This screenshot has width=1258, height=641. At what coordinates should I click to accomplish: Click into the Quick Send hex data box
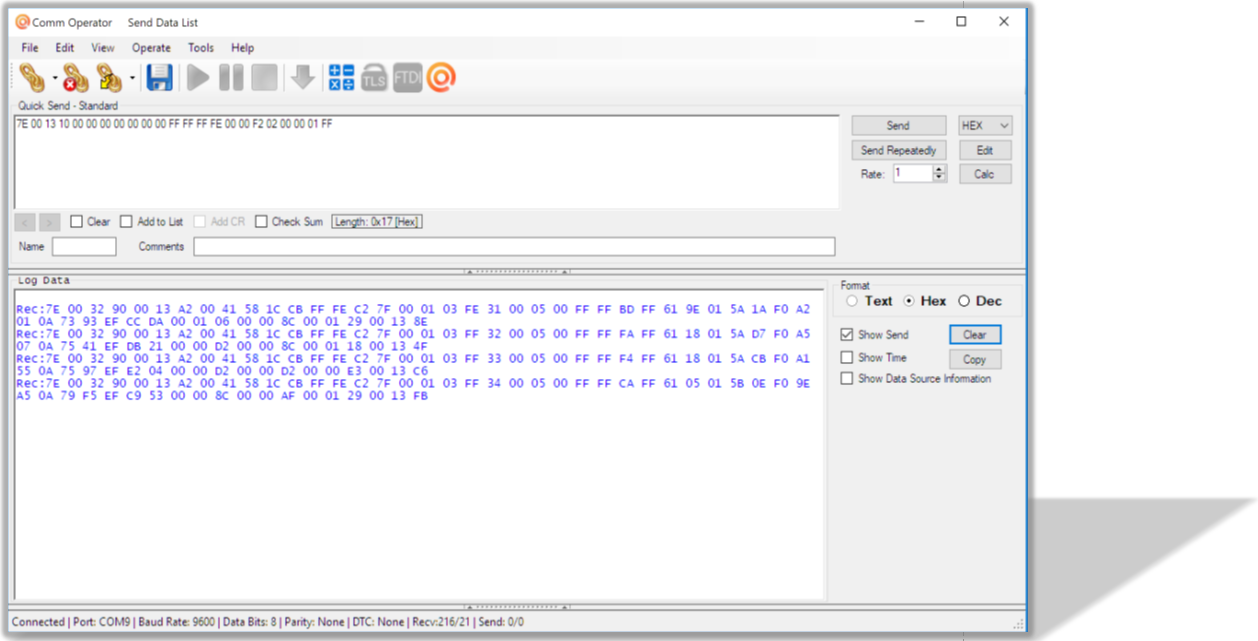click(x=427, y=162)
